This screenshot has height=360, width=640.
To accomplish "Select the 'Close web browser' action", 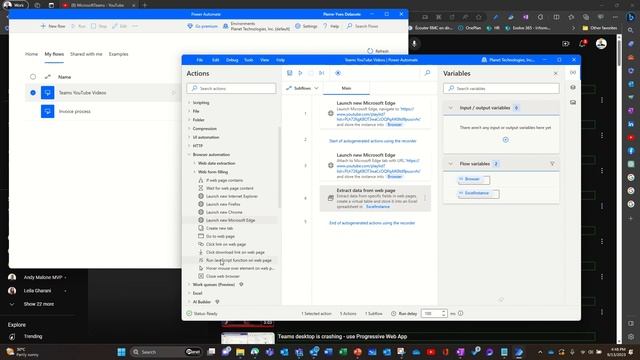I will (223, 276).
